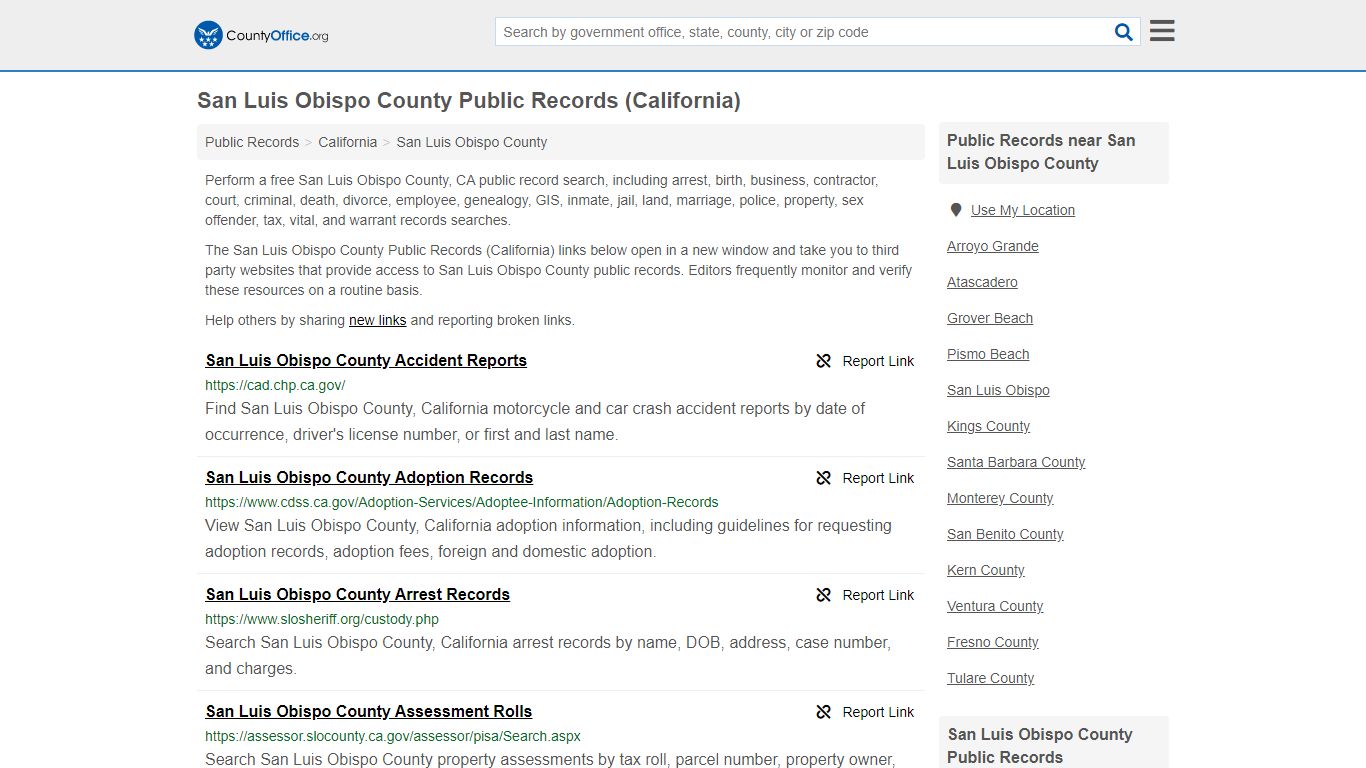Image resolution: width=1366 pixels, height=768 pixels.
Task: Open Fresno County link
Action: 993,642
